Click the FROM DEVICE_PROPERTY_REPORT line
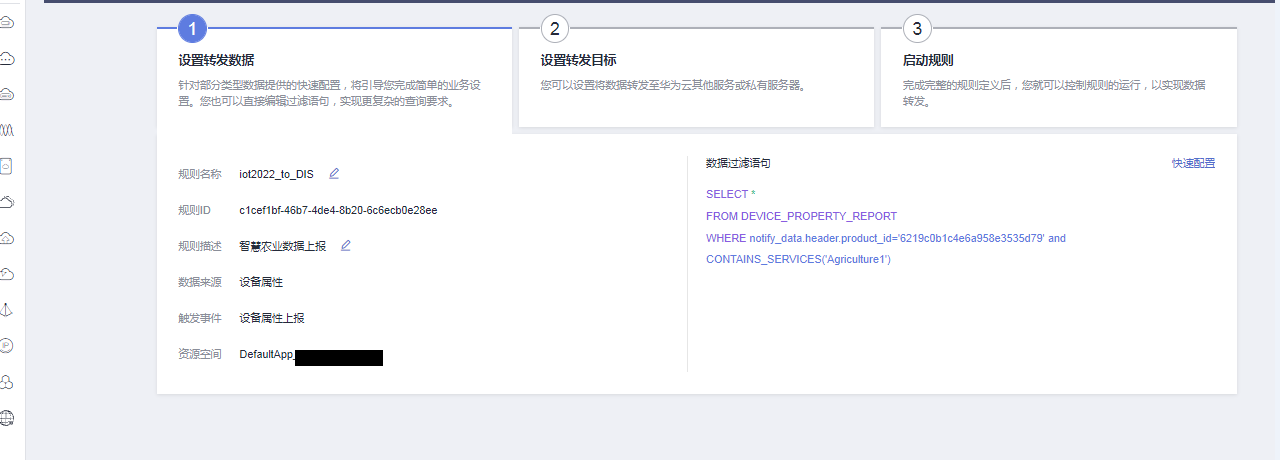This screenshot has width=1280, height=460. point(802,216)
